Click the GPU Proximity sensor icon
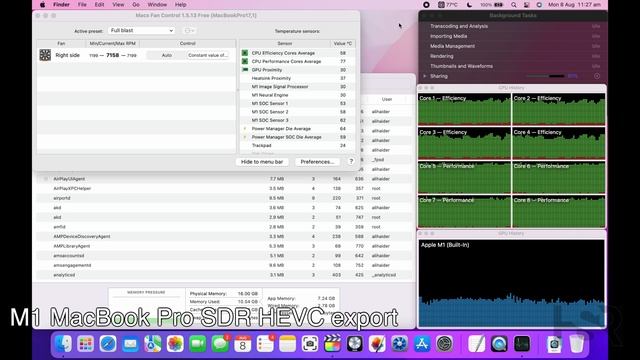Screen dimensions: 640x360 [x=245, y=70]
